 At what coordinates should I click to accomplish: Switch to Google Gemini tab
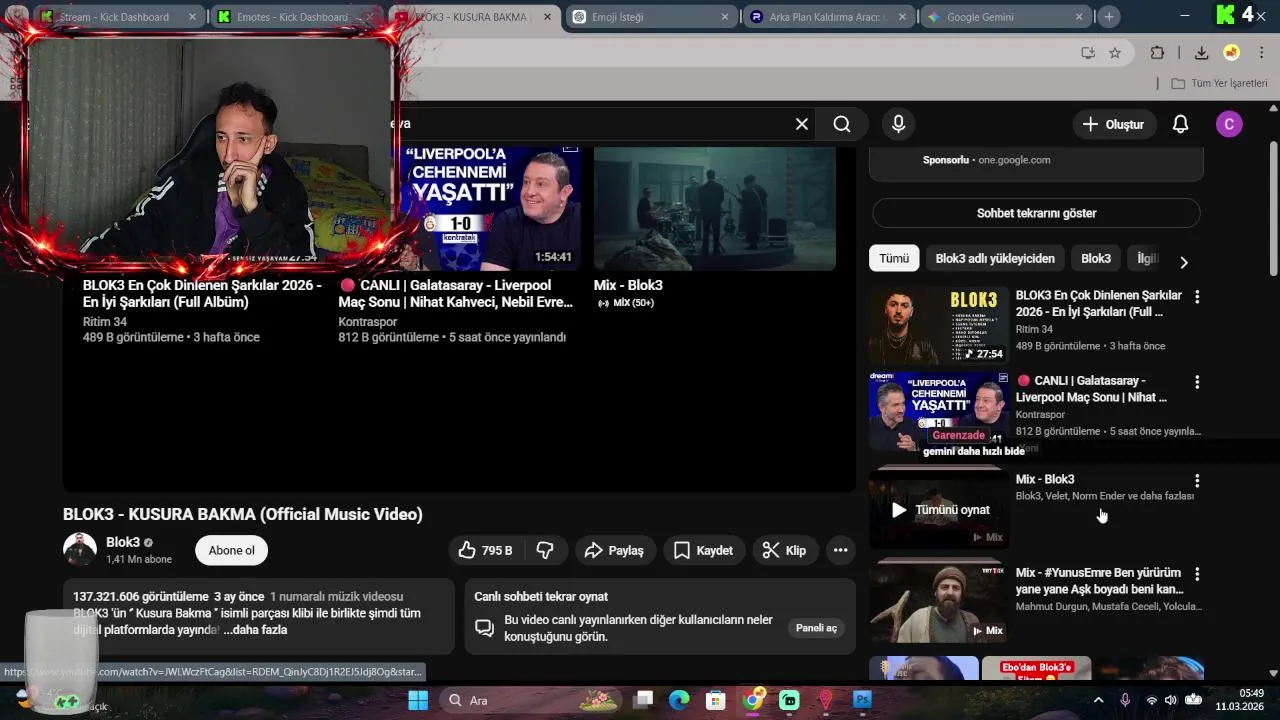[x=1005, y=17]
